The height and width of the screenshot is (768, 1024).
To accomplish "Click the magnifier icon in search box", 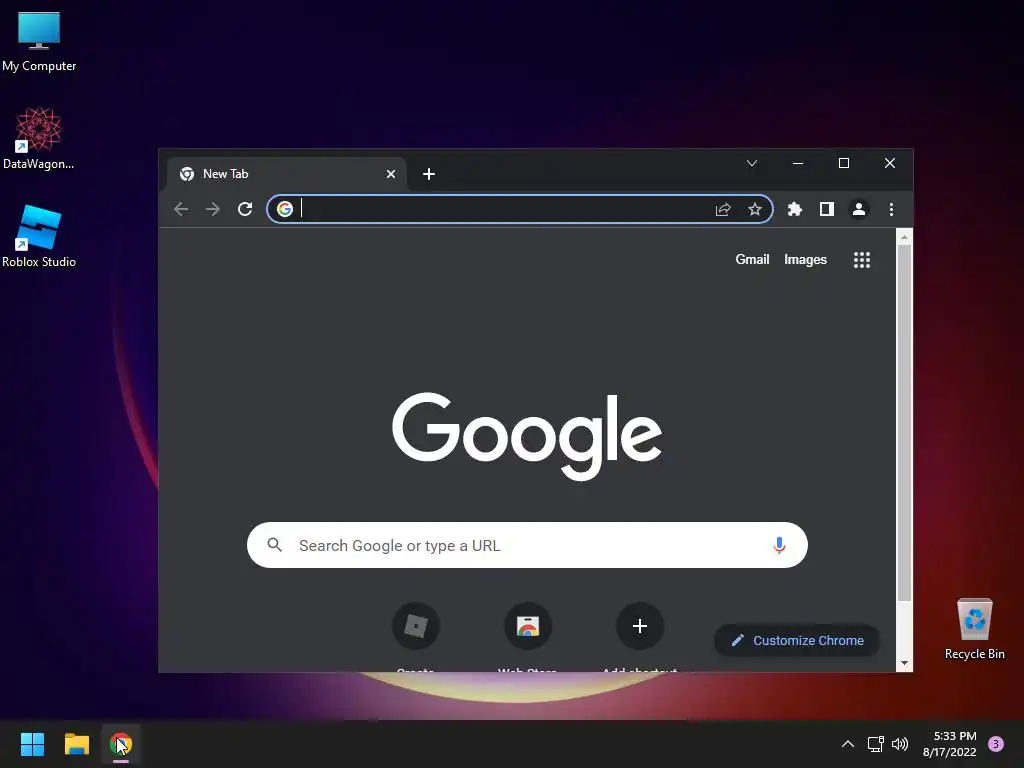I will point(275,545).
